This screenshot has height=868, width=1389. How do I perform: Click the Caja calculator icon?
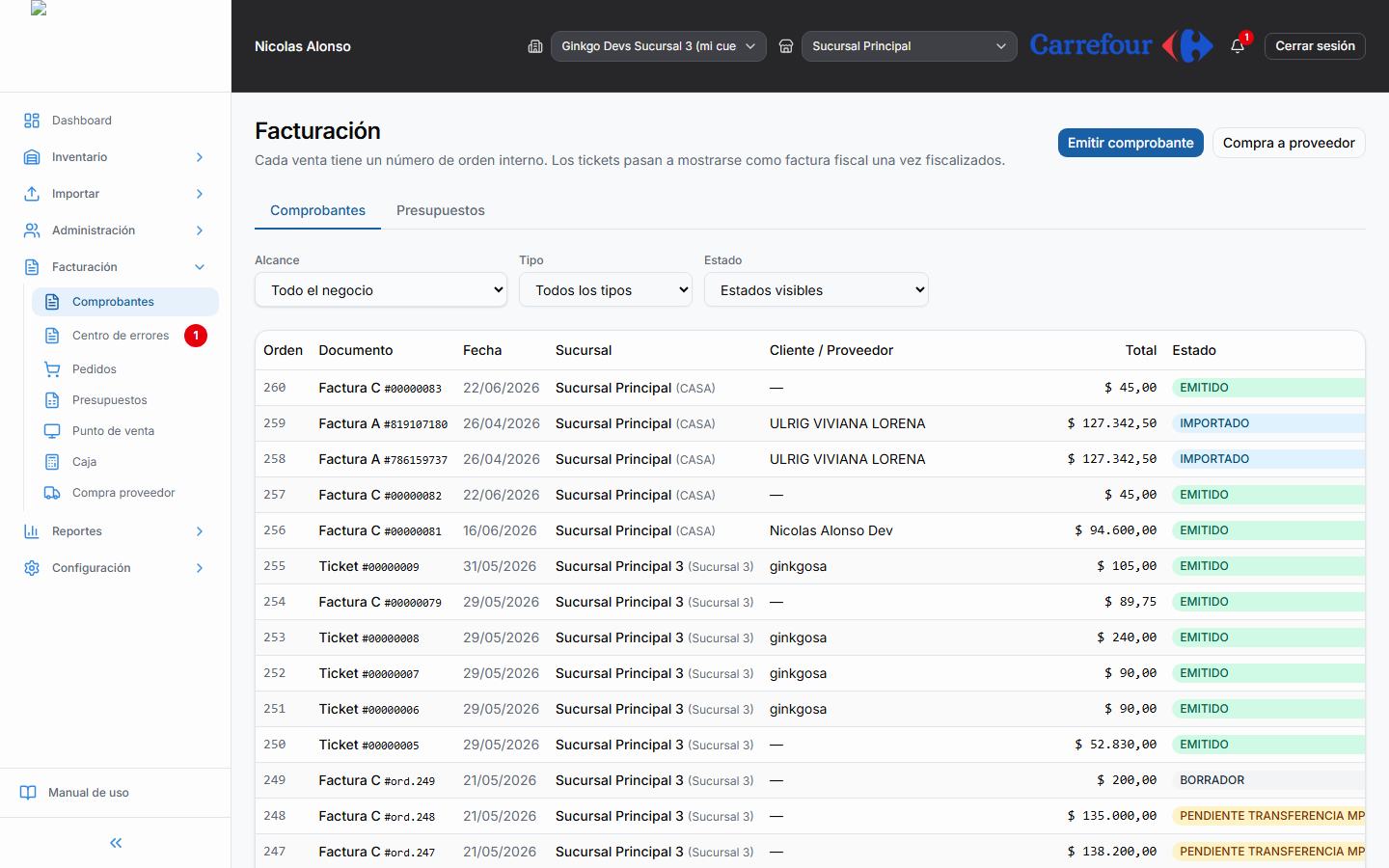pos(52,462)
